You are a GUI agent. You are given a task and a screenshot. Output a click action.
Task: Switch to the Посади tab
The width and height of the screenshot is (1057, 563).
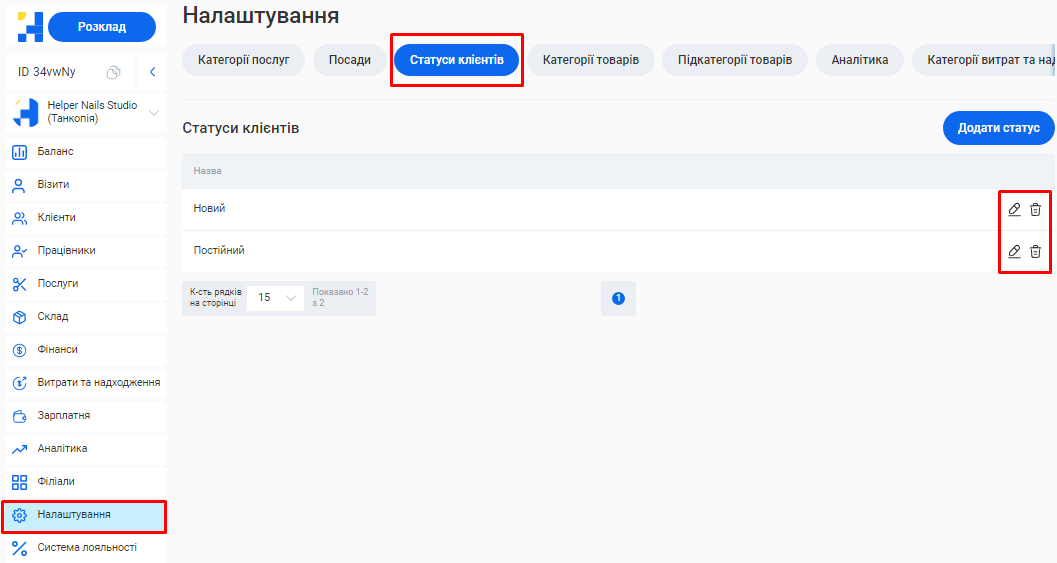click(x=349, y=60)
